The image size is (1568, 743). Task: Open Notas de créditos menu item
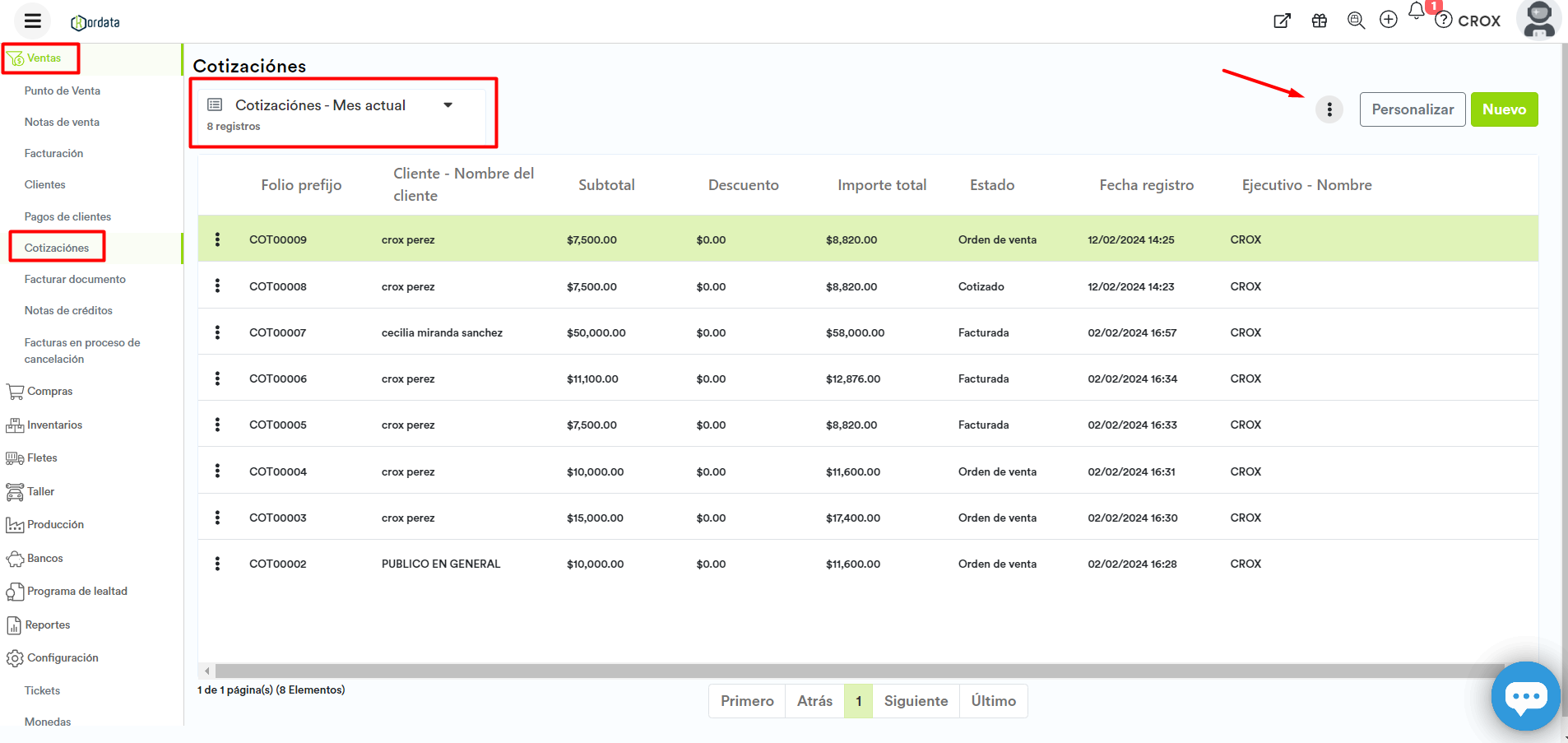pyautogui.click(x=68, y=310)
